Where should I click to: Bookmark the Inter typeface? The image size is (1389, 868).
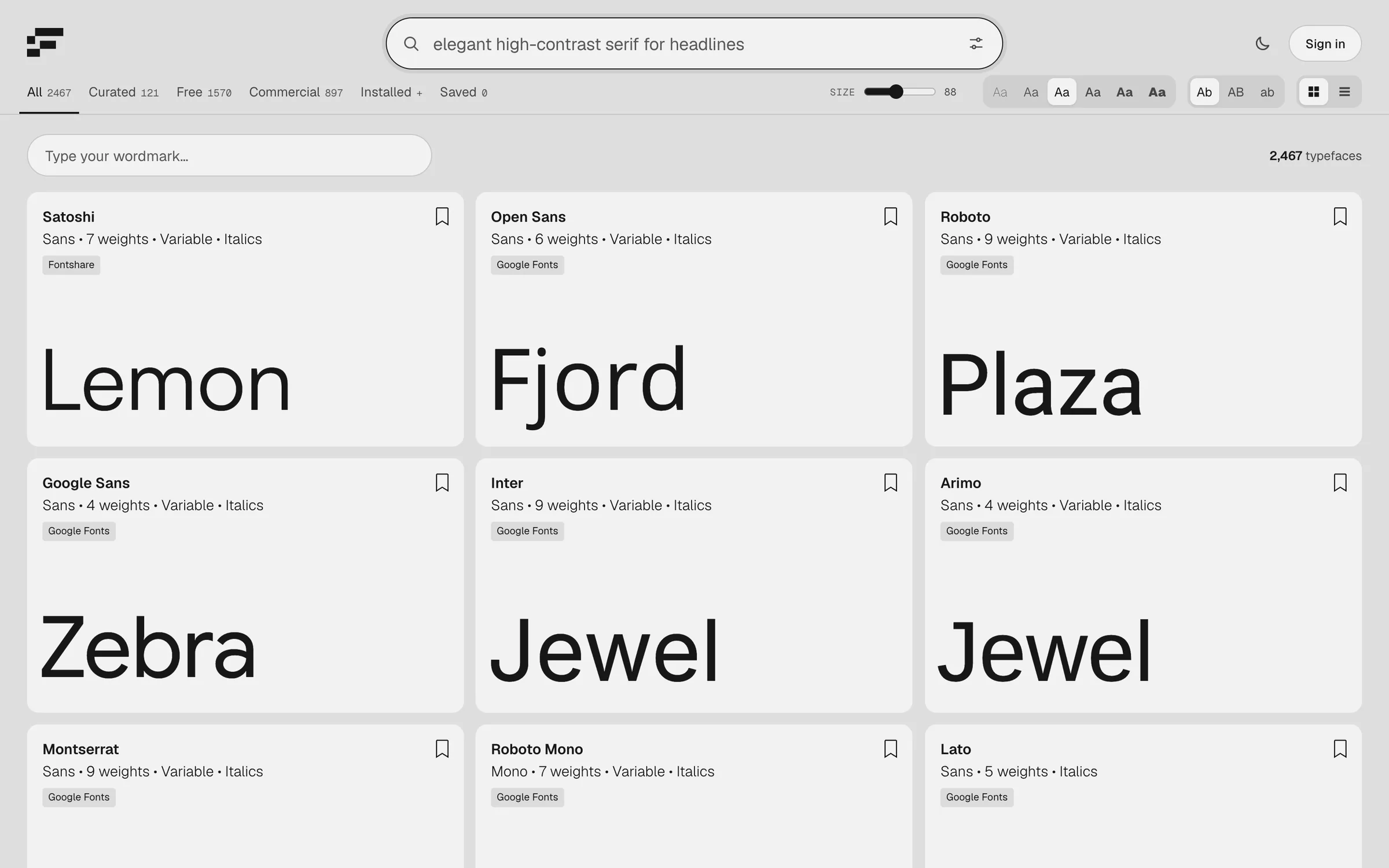[x=891, y=483]
